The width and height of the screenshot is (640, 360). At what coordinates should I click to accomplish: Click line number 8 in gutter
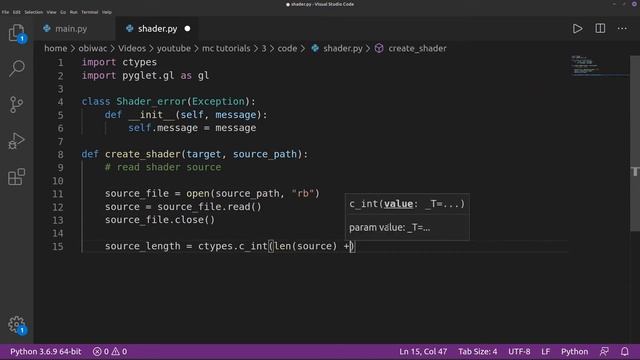tap(60, 155)
